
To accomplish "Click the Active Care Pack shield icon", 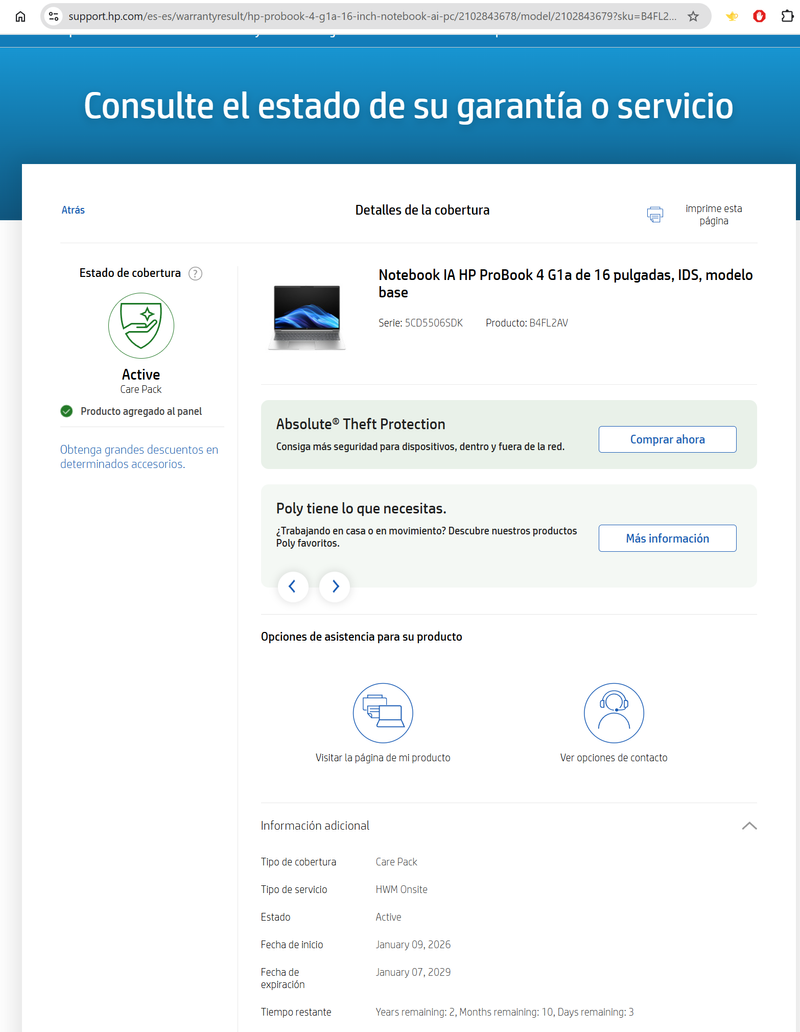I will coord(141,325).
